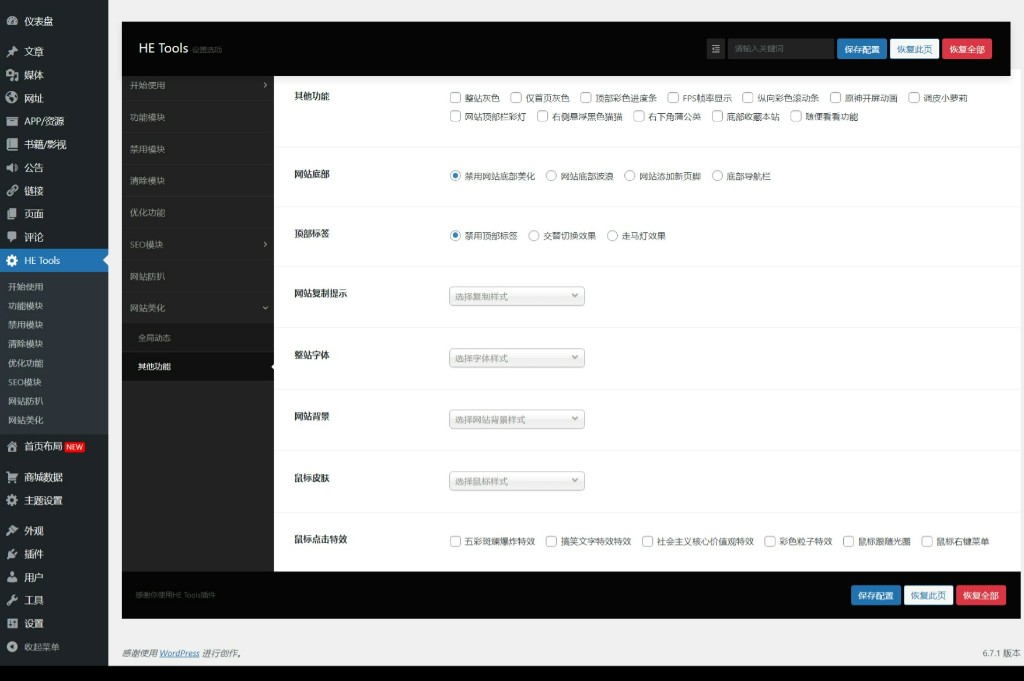The width and height of the screenshot is (1024, 681).
Task: Open 功能模块 in the plugin panel
Action: tap(198, 117)
